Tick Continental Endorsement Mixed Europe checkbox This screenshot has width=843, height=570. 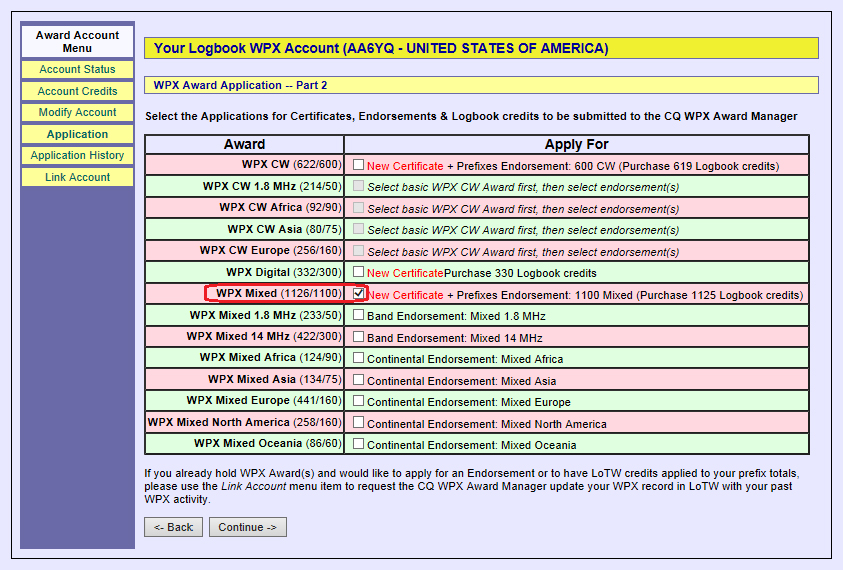click(358, 401)
